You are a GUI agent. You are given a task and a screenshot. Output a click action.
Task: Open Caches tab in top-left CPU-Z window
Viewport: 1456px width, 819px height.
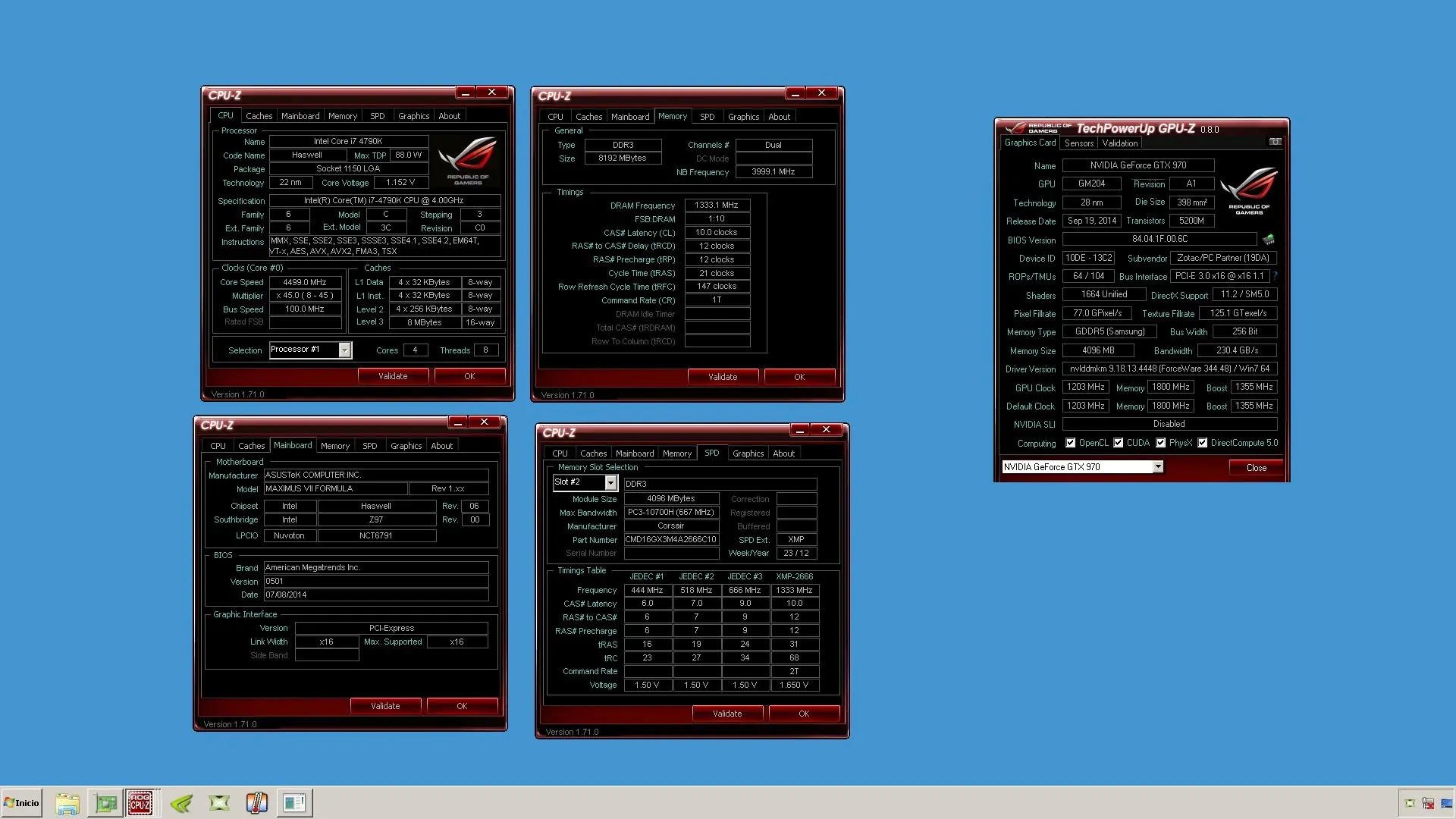(259, 116)
